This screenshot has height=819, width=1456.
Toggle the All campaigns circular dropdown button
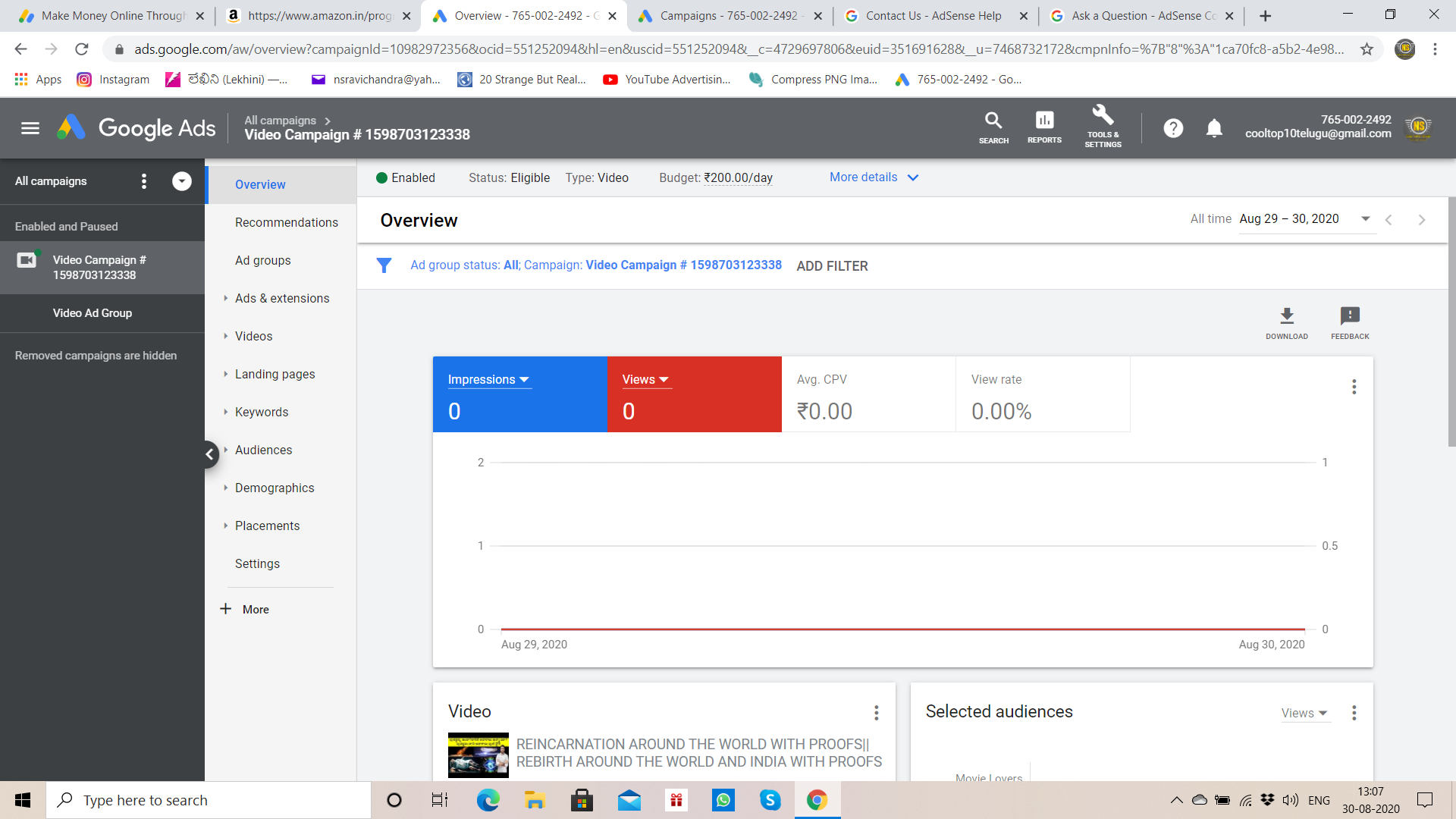[x=182, y=181]
